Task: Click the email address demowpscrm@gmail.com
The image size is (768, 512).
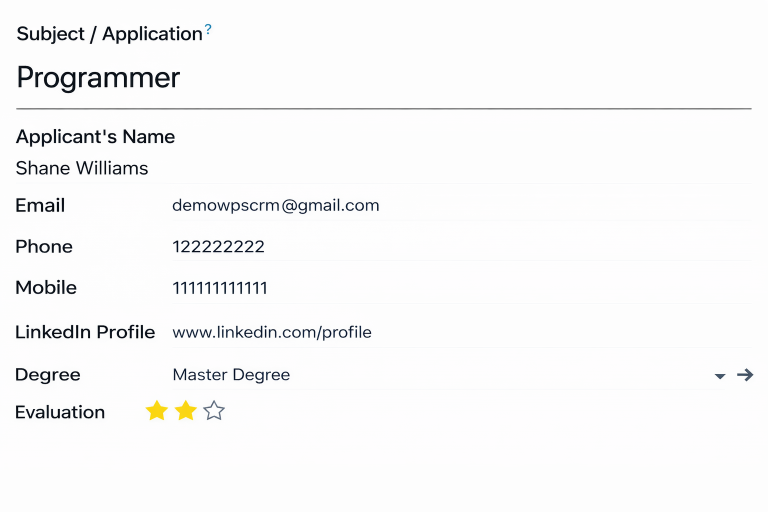Action: (x=276, y=206)
